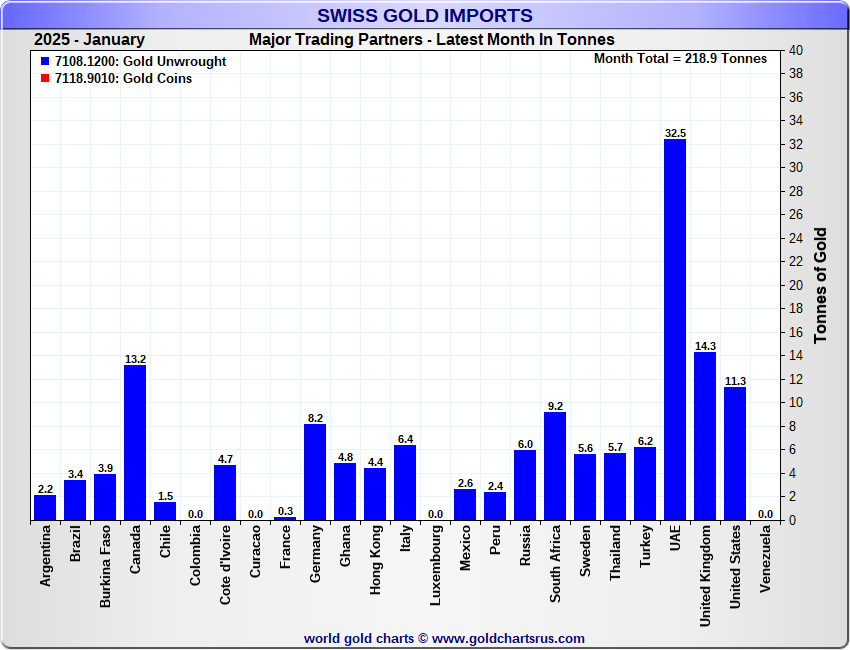The image size is (850, 650).
Task: Click the UAE bar at 32.5 tonnes
Action: (x=675, y=330)
